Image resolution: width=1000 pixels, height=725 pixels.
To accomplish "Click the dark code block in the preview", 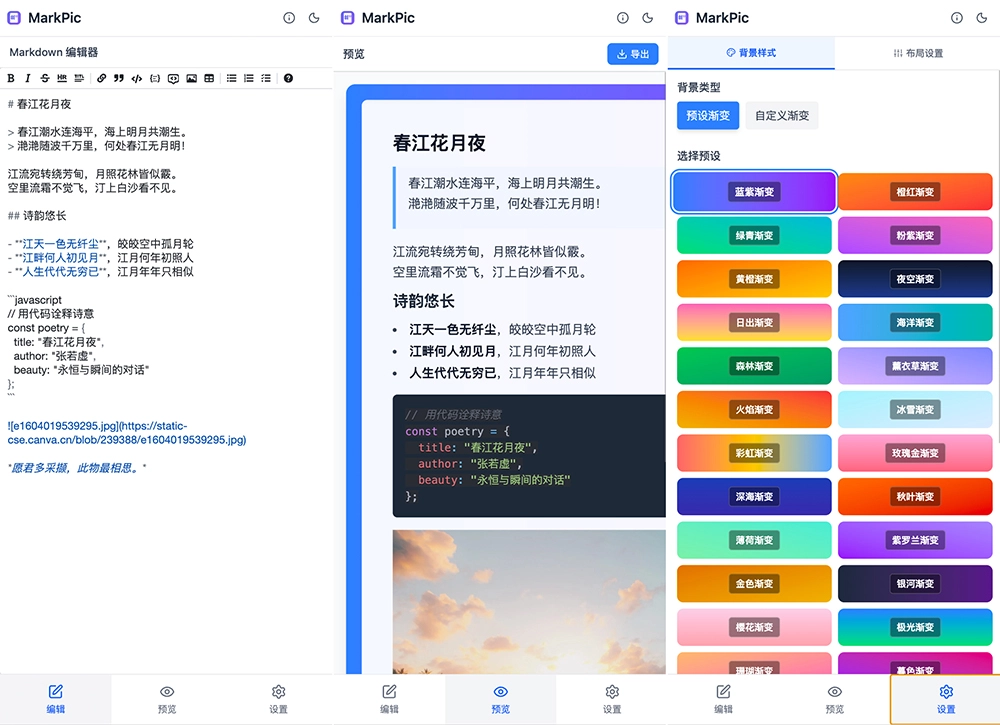I will coord(529,456).
